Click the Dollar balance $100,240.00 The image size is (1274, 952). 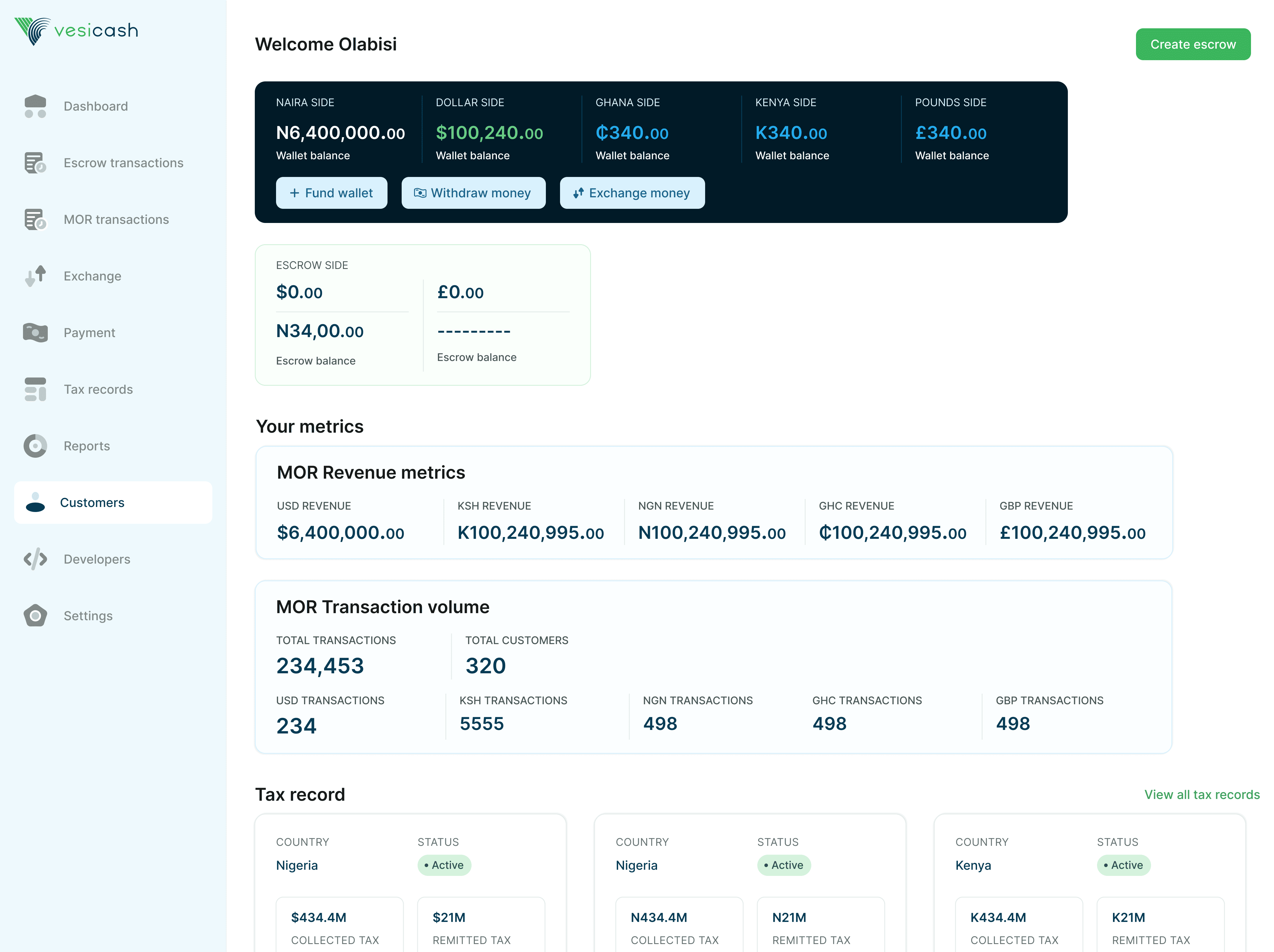point(490,133)
